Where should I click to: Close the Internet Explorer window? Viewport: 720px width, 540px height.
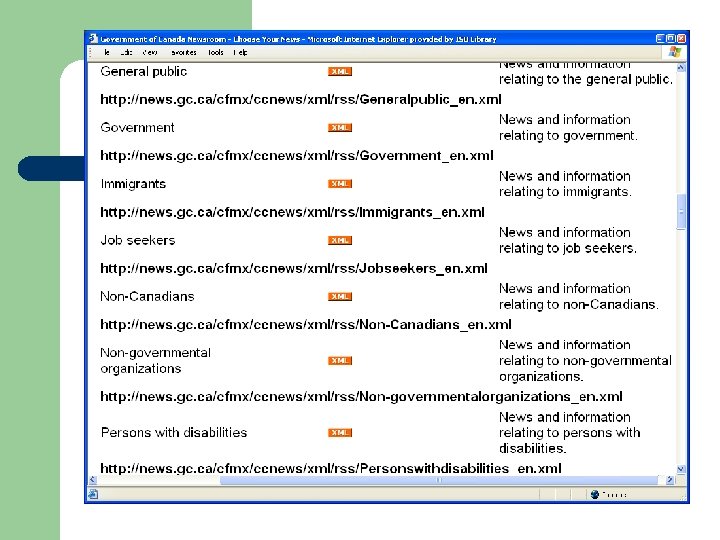(681, 39)
